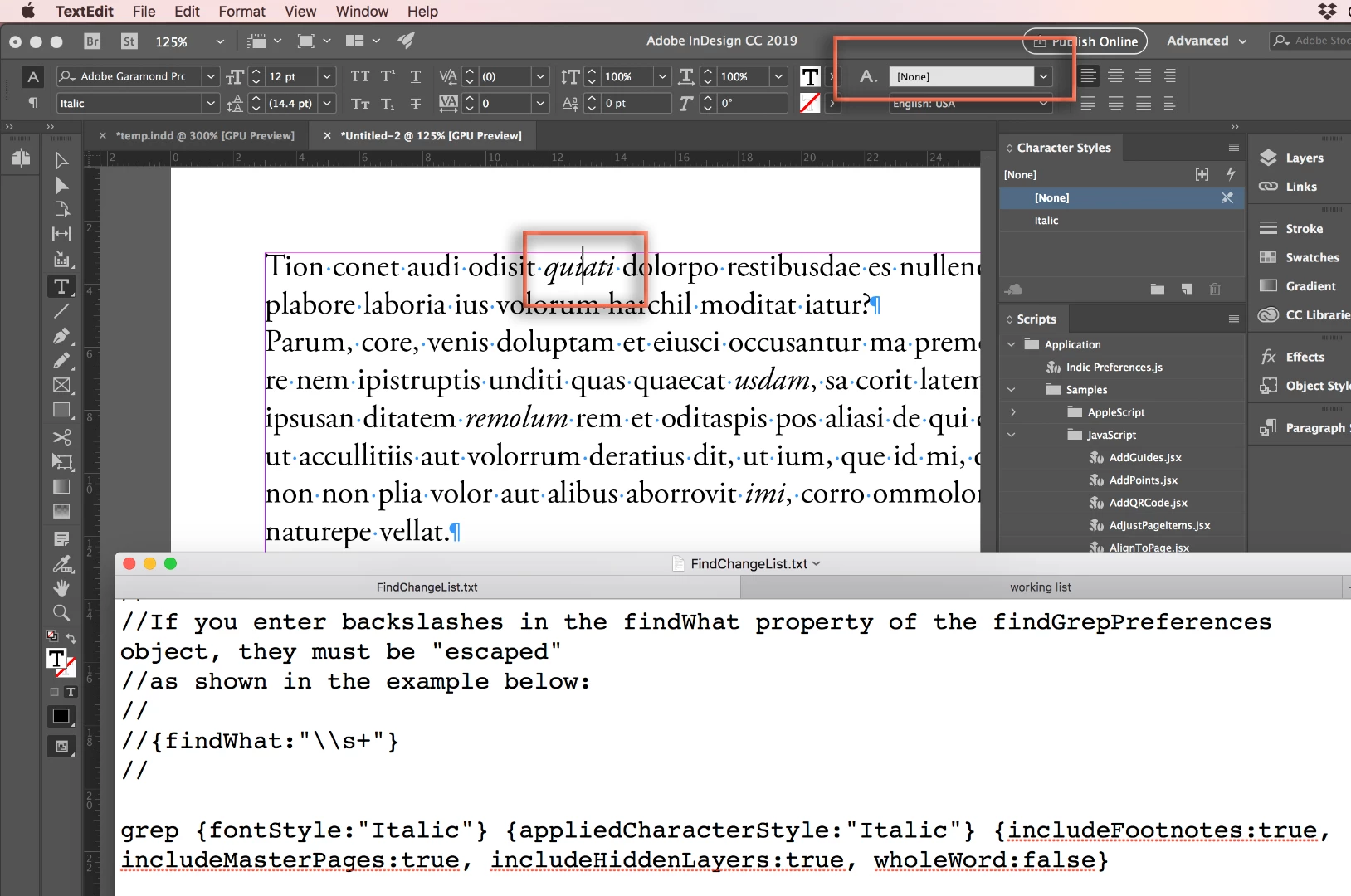Viewport: 1351px width, 896px height.
Task: Select the Hand tool
Action: tap(61, 588)
